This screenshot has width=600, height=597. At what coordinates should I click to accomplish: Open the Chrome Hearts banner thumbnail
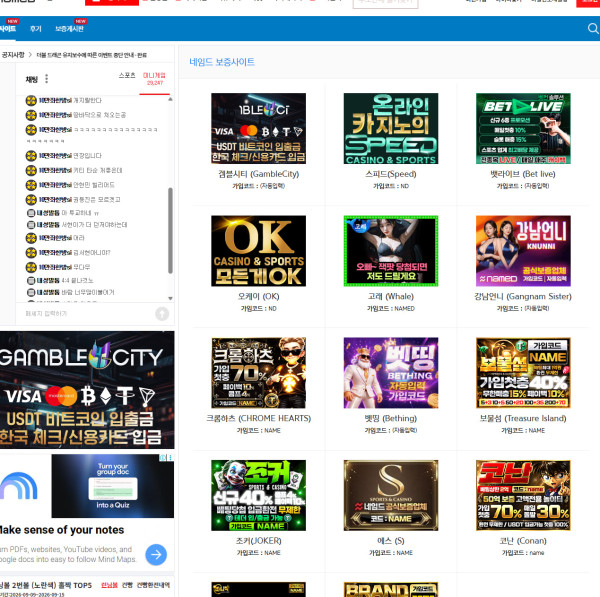point(258,373)
